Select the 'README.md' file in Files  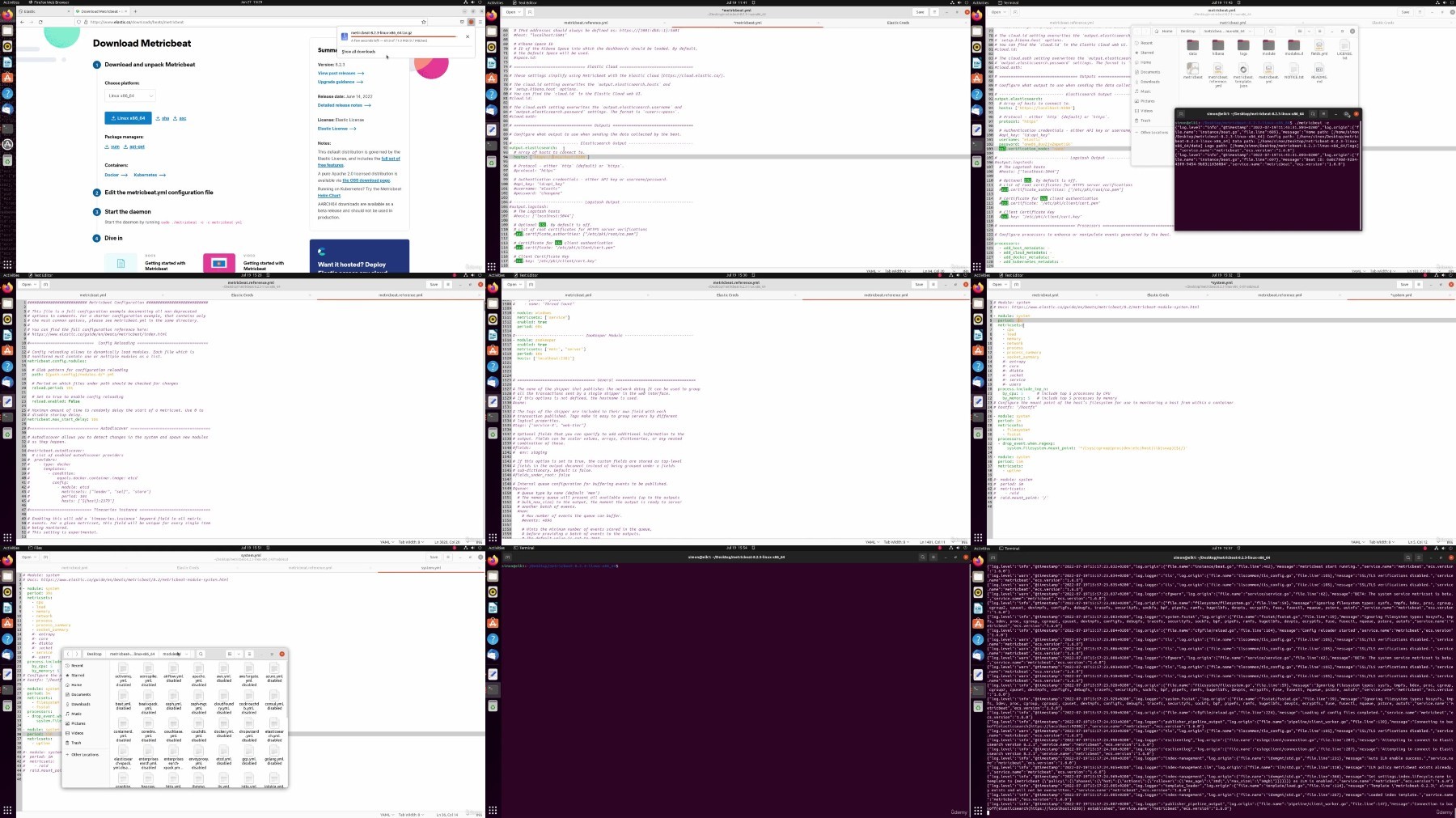[1319, 74]
